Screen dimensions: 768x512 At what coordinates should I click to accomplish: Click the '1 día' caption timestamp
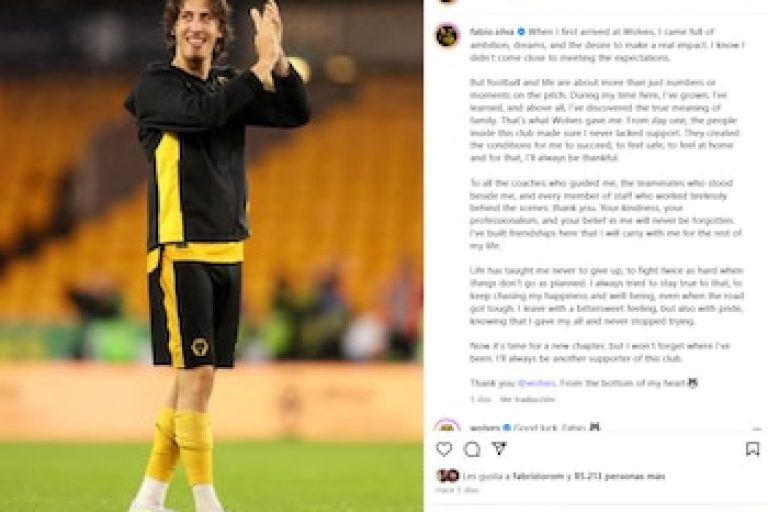[480, 400]
